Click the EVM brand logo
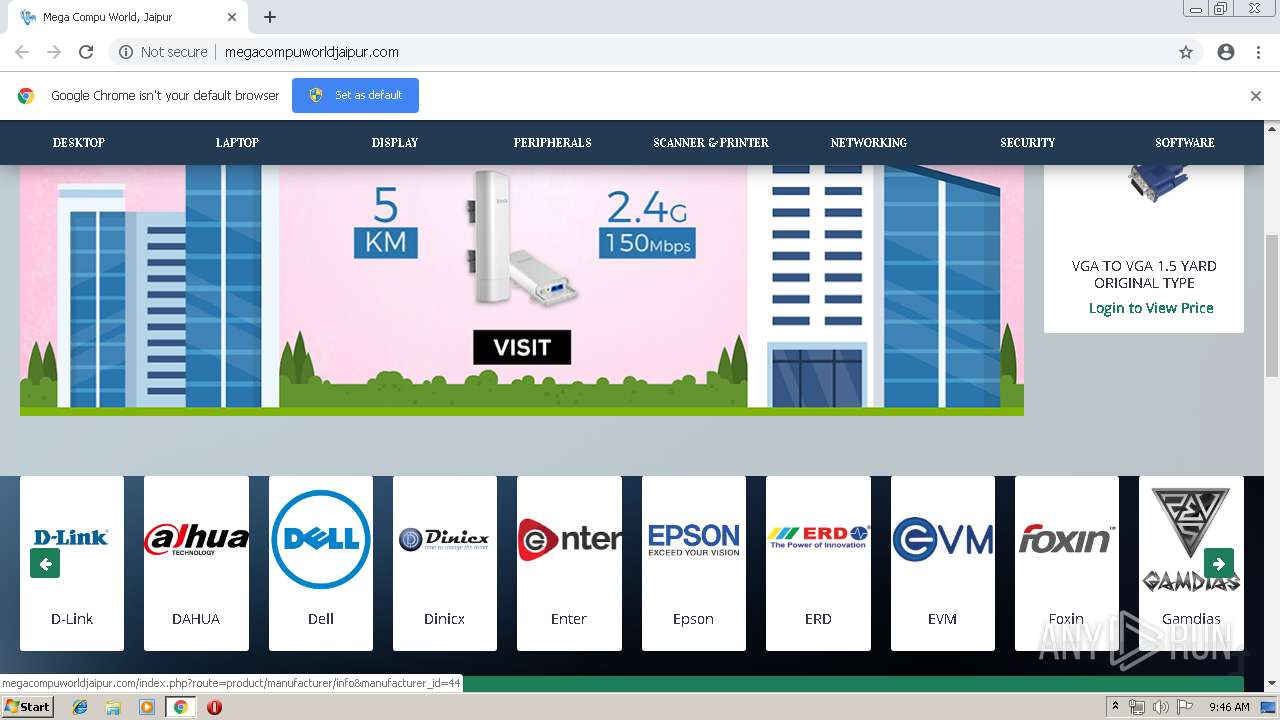The width and height of the screenshot is (1280, 720). pos(942,540)
